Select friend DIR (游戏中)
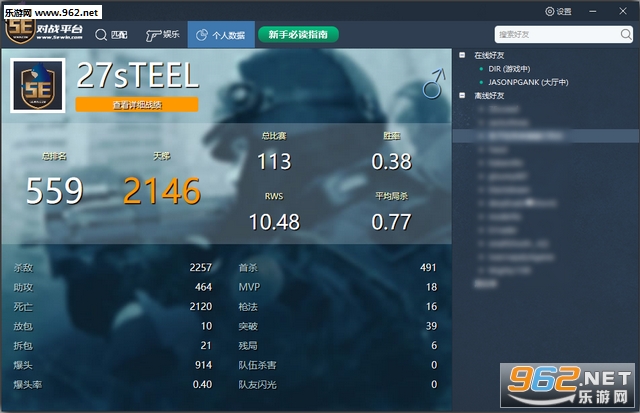 509,69
